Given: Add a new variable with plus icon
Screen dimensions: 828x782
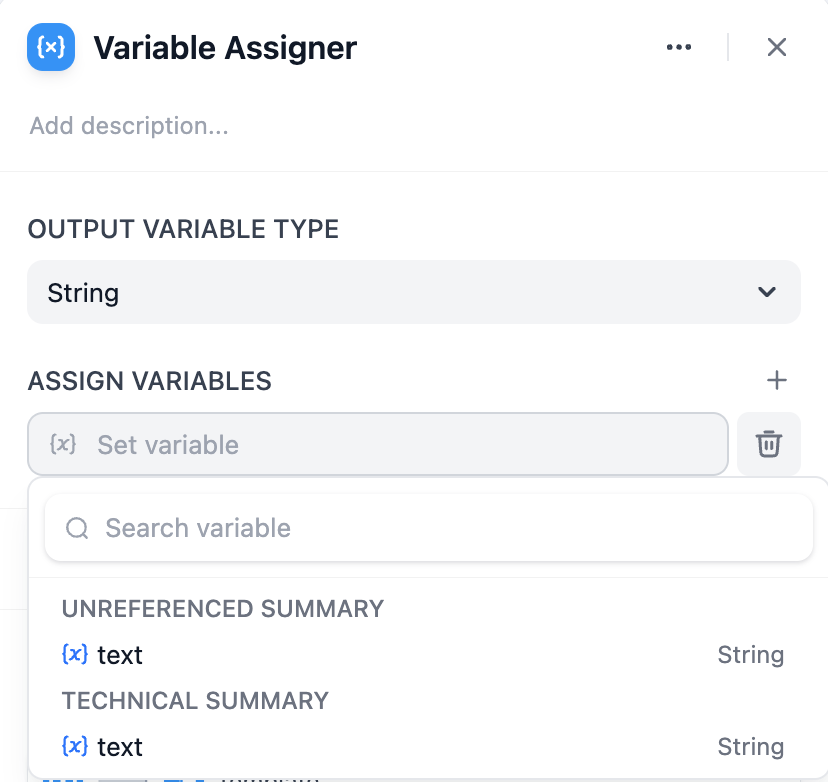Looking at the screenshot, I should pyautogui.click(x=777, y=381).
